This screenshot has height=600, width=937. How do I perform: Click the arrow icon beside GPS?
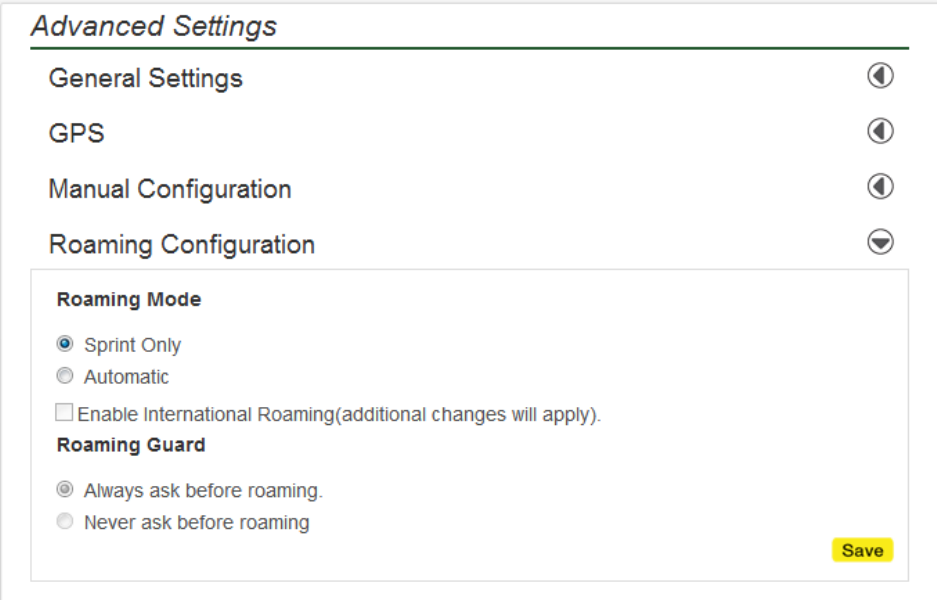(x=880, y=131)
